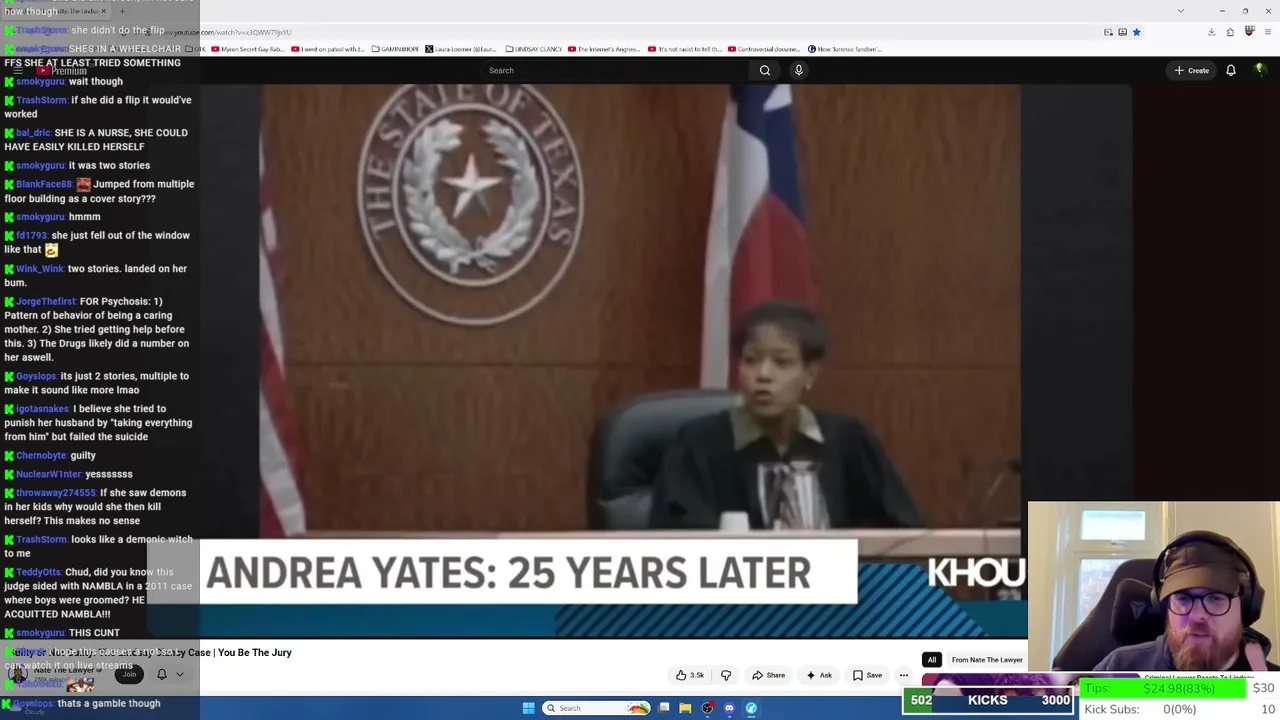
Task: Share the video
Action: click(769, 675)
